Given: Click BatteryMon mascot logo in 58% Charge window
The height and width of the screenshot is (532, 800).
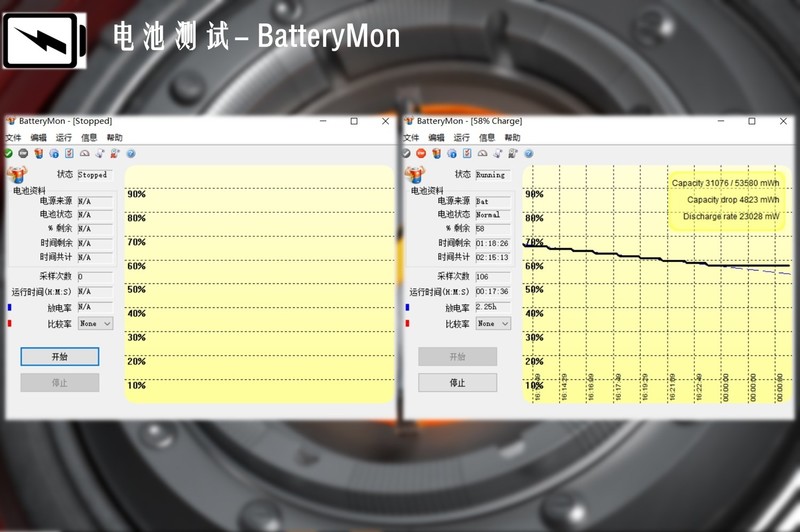Looking at the screenshot, I should 415,174.
